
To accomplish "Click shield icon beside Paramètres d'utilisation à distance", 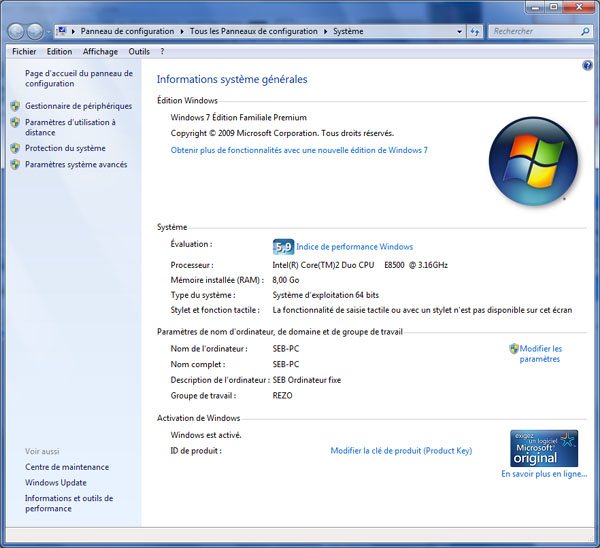I will pos(15,122).
